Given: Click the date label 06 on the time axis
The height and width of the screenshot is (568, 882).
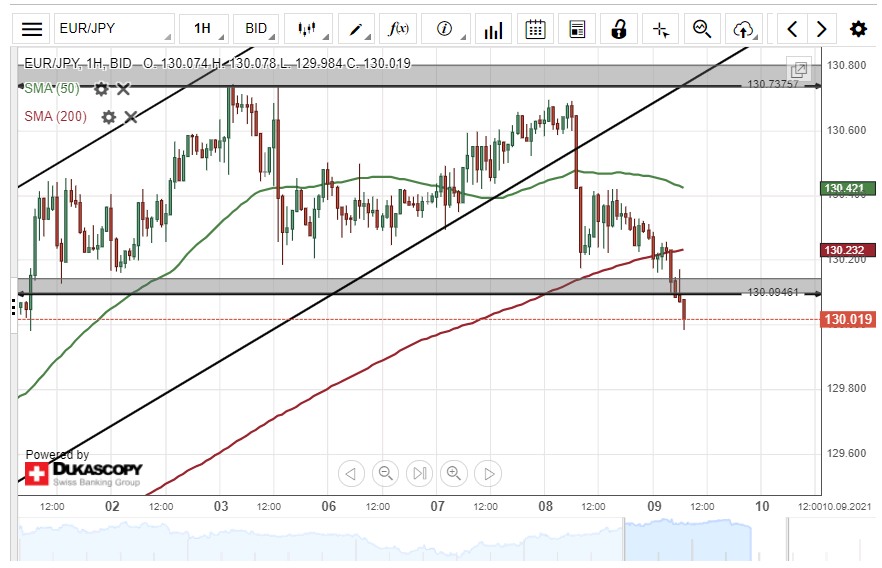Looking at the screenshot, I should coord(328,507).
